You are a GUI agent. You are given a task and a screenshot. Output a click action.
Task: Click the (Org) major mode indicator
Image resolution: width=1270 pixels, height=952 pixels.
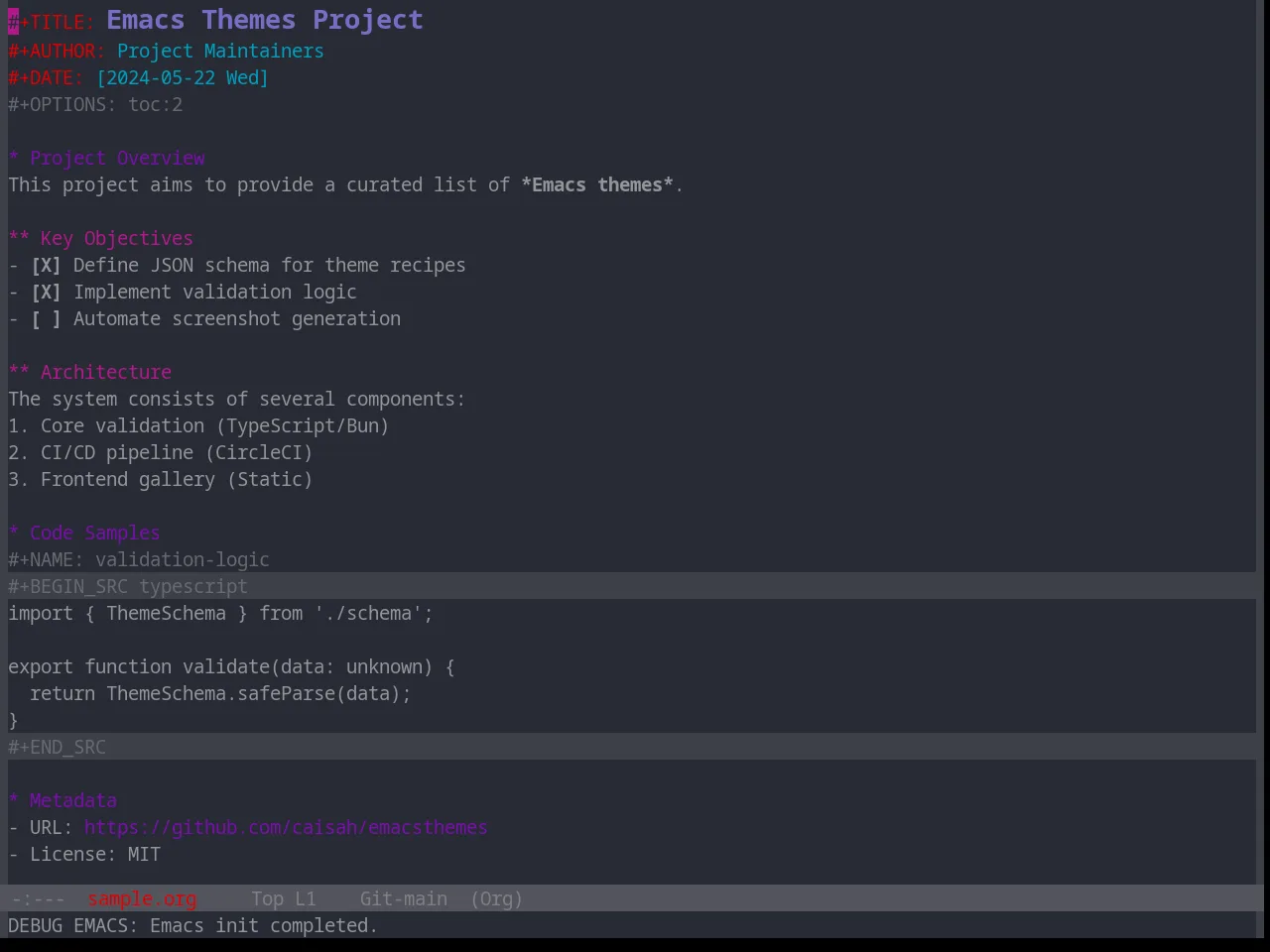(496, 899)
